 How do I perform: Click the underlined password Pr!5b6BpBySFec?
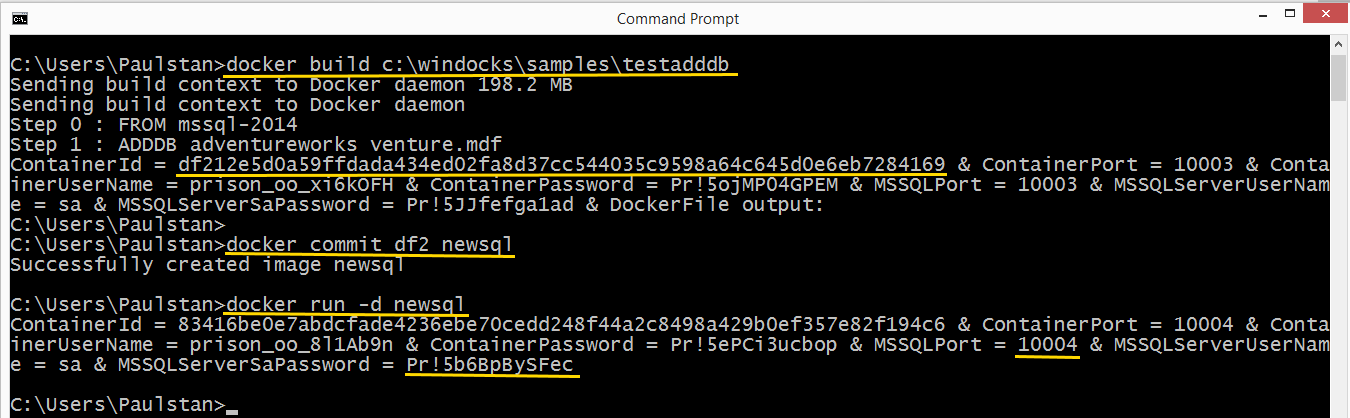(x=490, y=365)
